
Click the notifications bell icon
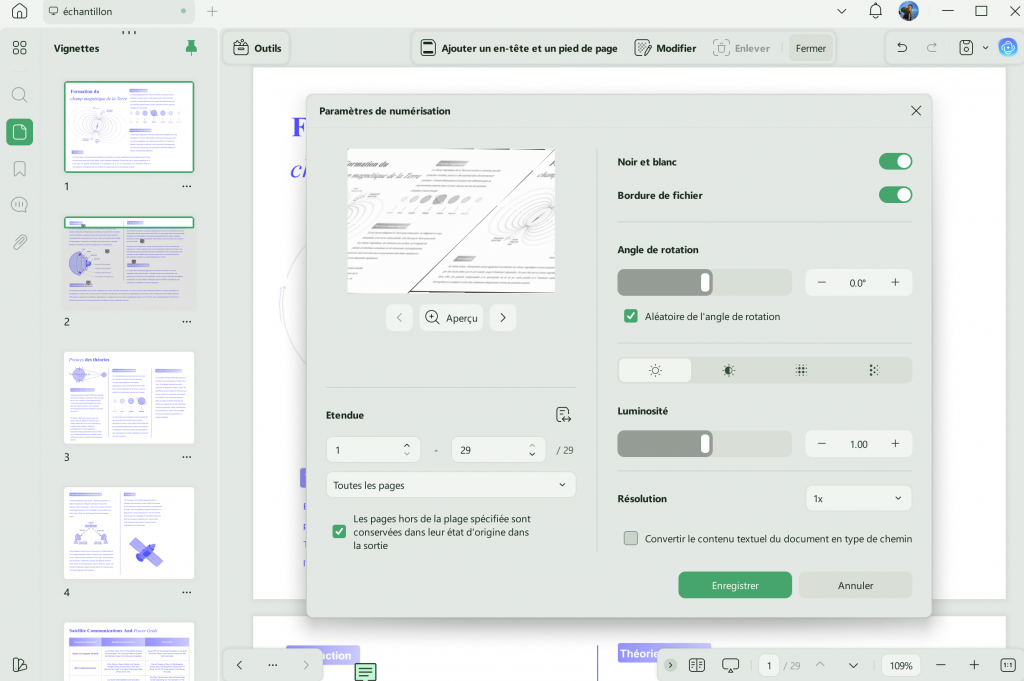click(875, 11)
